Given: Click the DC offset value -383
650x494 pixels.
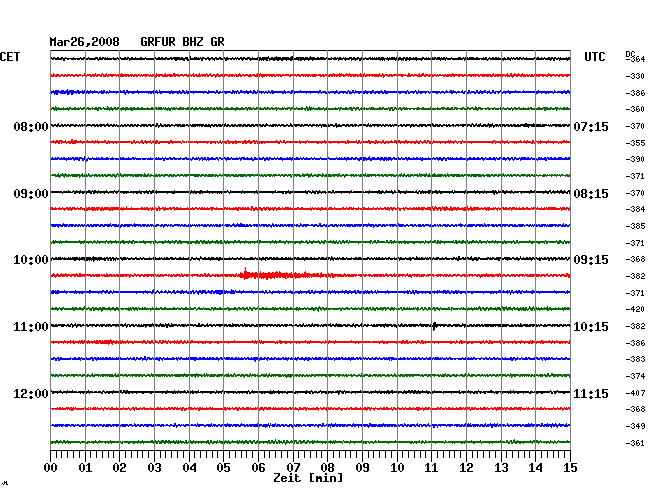Looking at the screenshot, I should [635, 359].
